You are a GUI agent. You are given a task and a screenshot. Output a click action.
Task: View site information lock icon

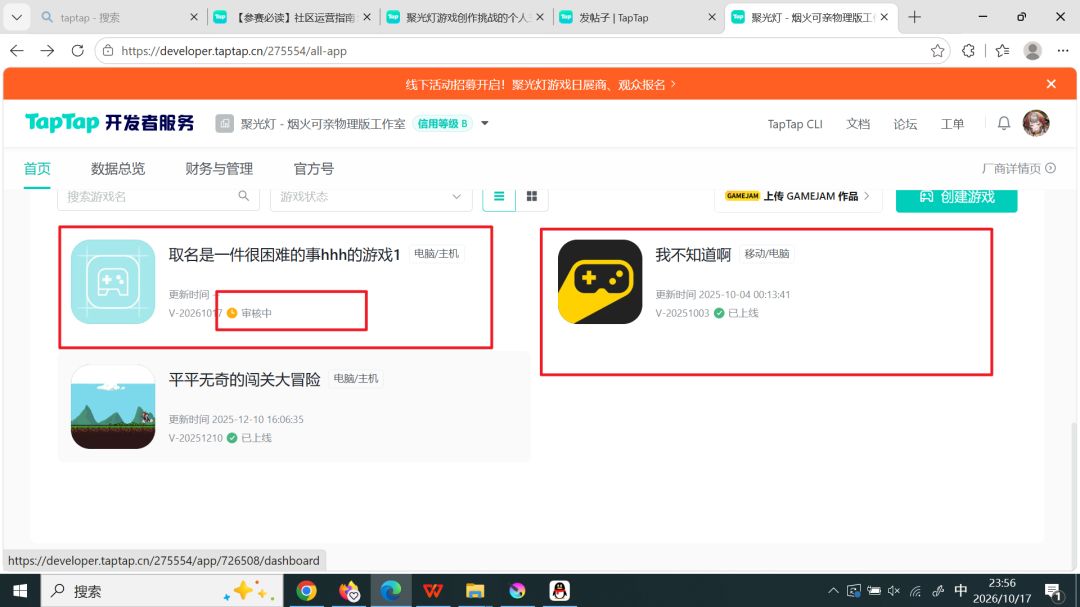point(108,51)
